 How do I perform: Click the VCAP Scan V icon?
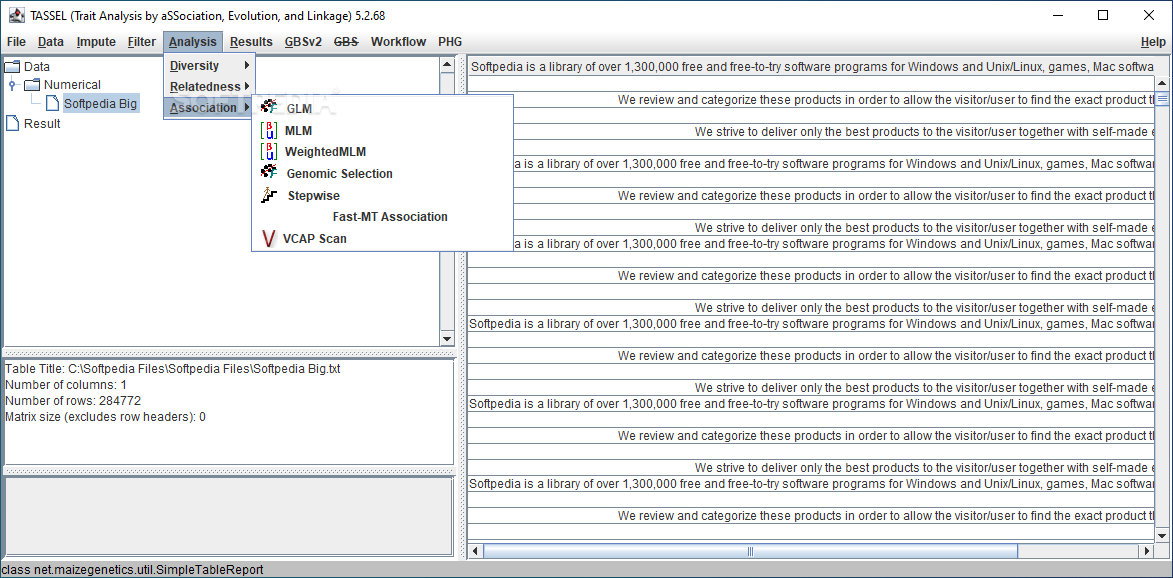[269, 239]
